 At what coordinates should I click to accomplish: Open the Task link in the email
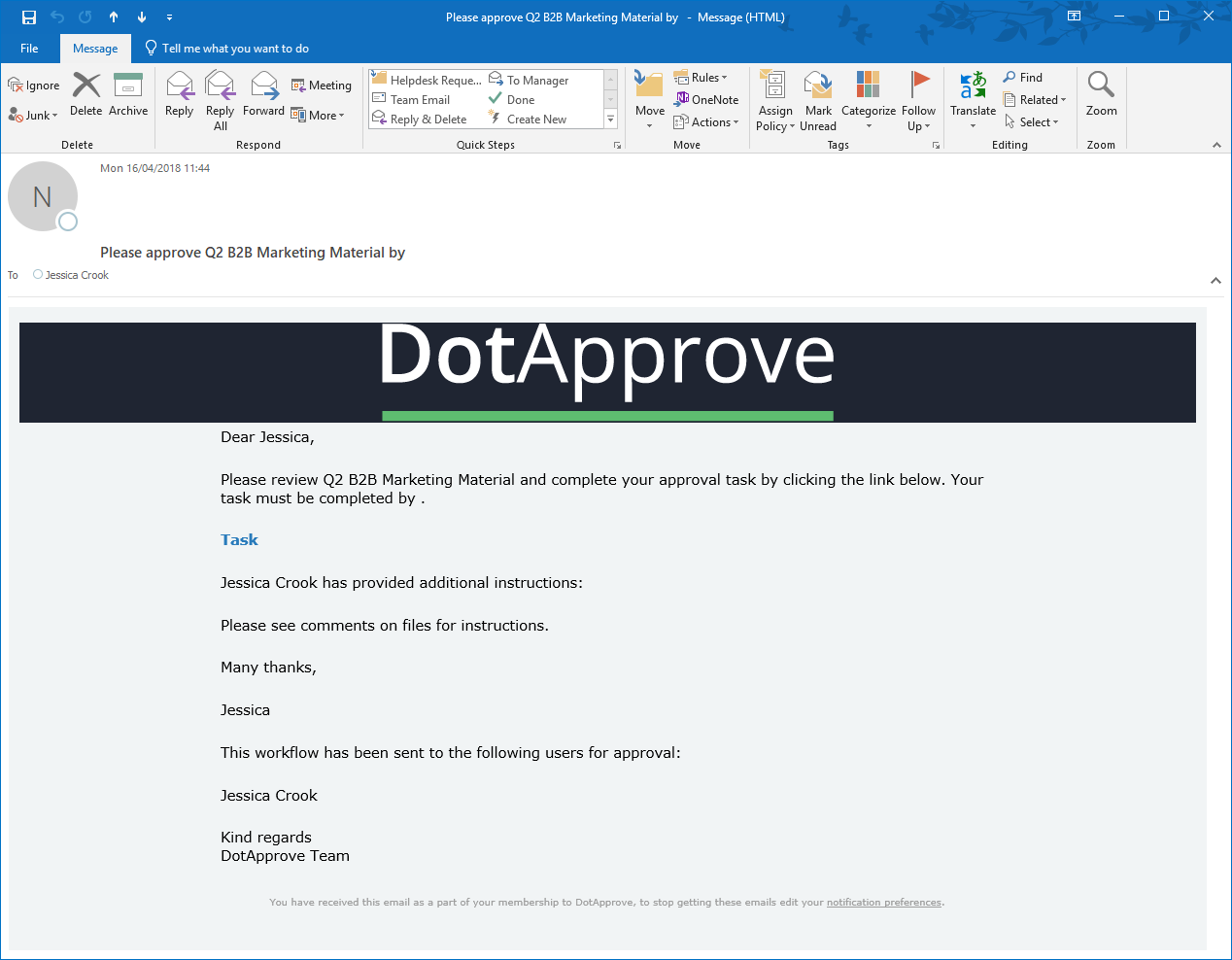tap(239, 540)
